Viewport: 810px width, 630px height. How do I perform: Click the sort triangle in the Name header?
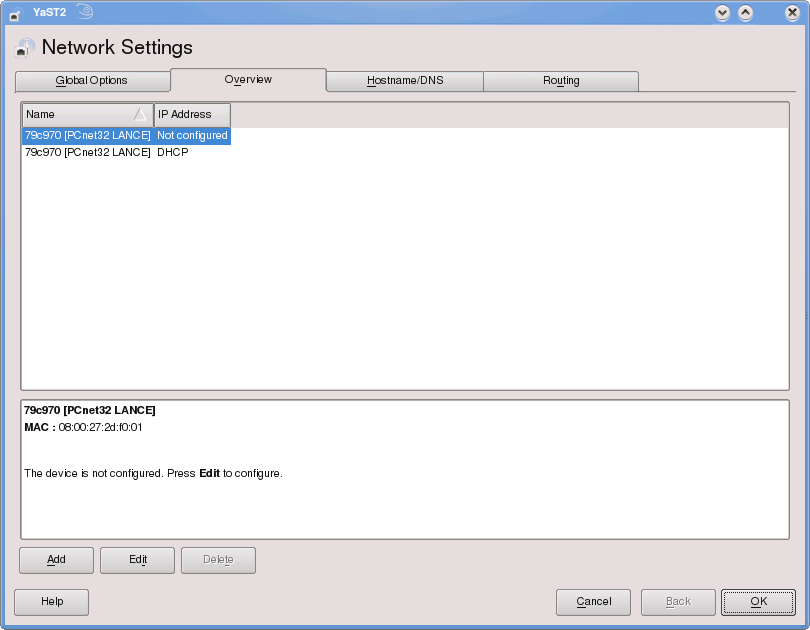point(140,114)
